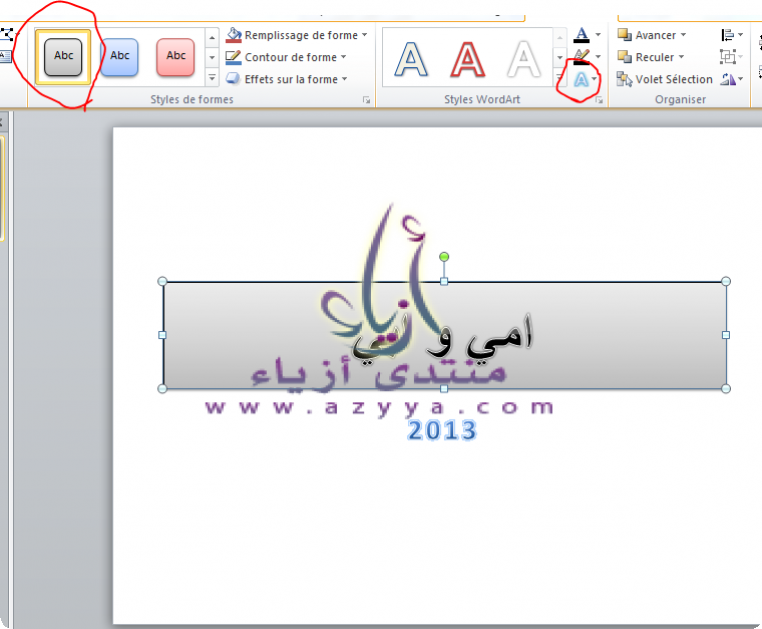Apply the red Abc shape style
Image resolution: width=762 pixels, height=629 pixels.
(176, 57)
